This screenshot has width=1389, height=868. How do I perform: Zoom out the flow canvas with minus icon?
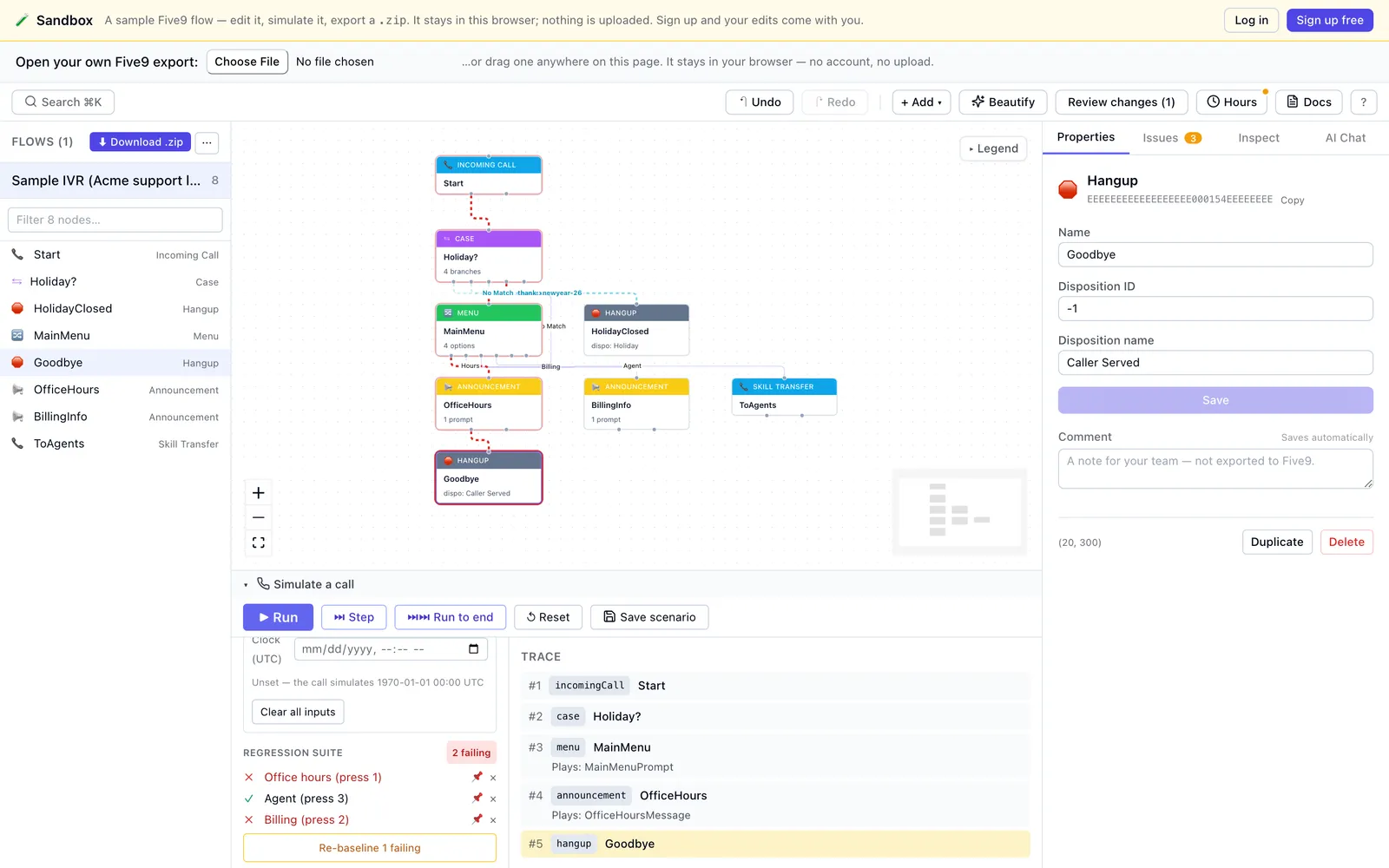point(258,517)
